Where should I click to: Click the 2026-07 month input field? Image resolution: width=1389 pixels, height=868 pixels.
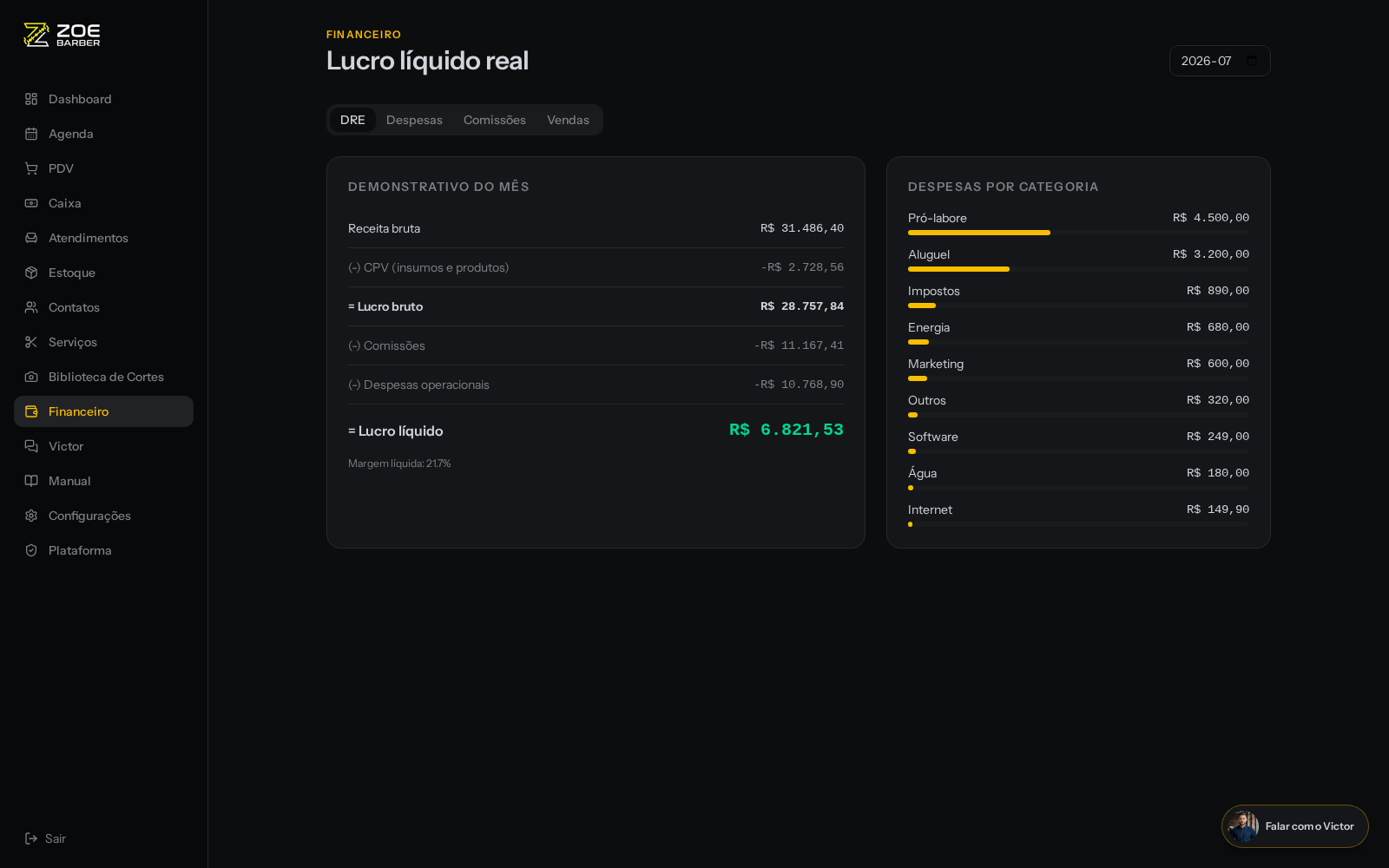click(x=1220, y=61)
